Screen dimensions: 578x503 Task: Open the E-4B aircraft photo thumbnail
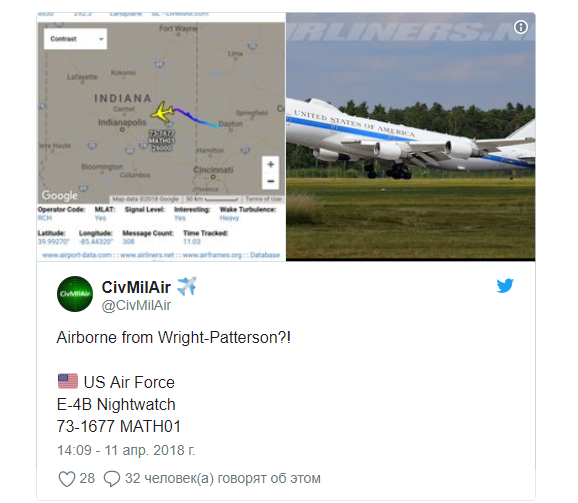pos(411,136)
